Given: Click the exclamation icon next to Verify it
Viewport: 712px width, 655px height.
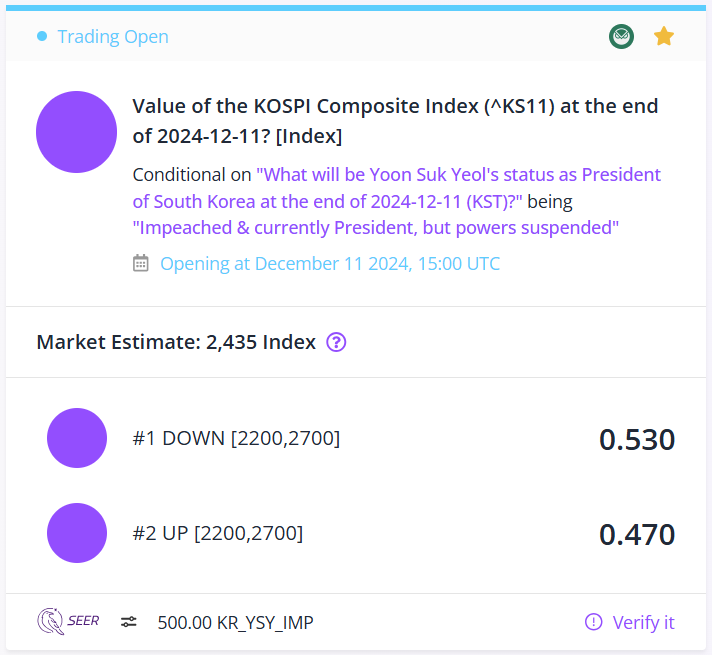Looking at the screenshot, I should (593, 622).
